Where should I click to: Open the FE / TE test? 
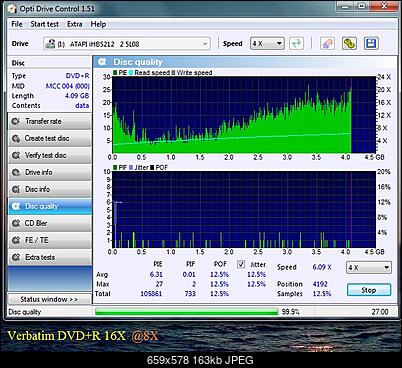(x=50, y=240)
